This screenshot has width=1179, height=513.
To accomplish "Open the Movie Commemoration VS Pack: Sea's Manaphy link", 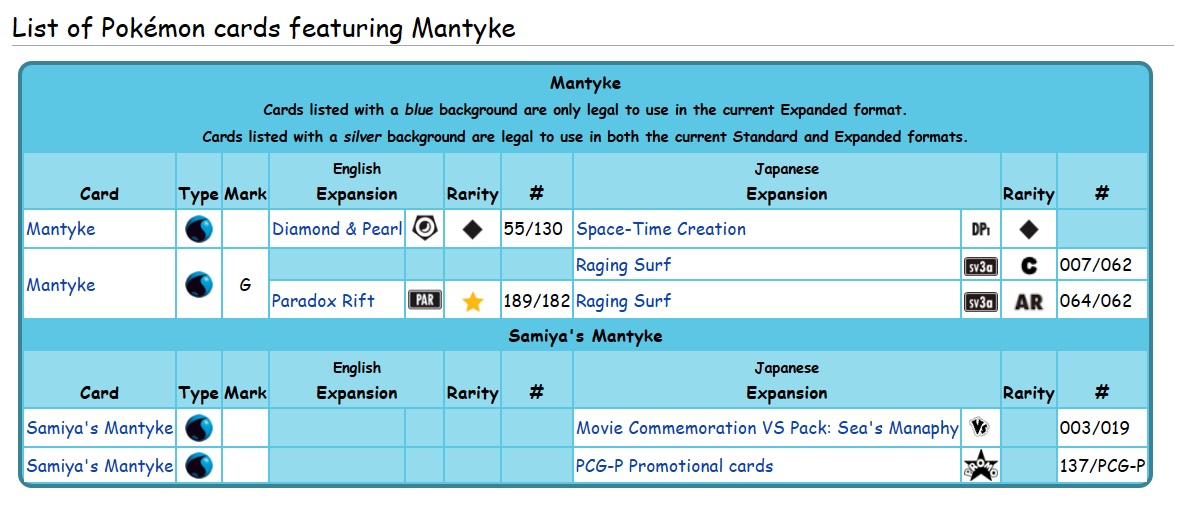I will 767,428.
